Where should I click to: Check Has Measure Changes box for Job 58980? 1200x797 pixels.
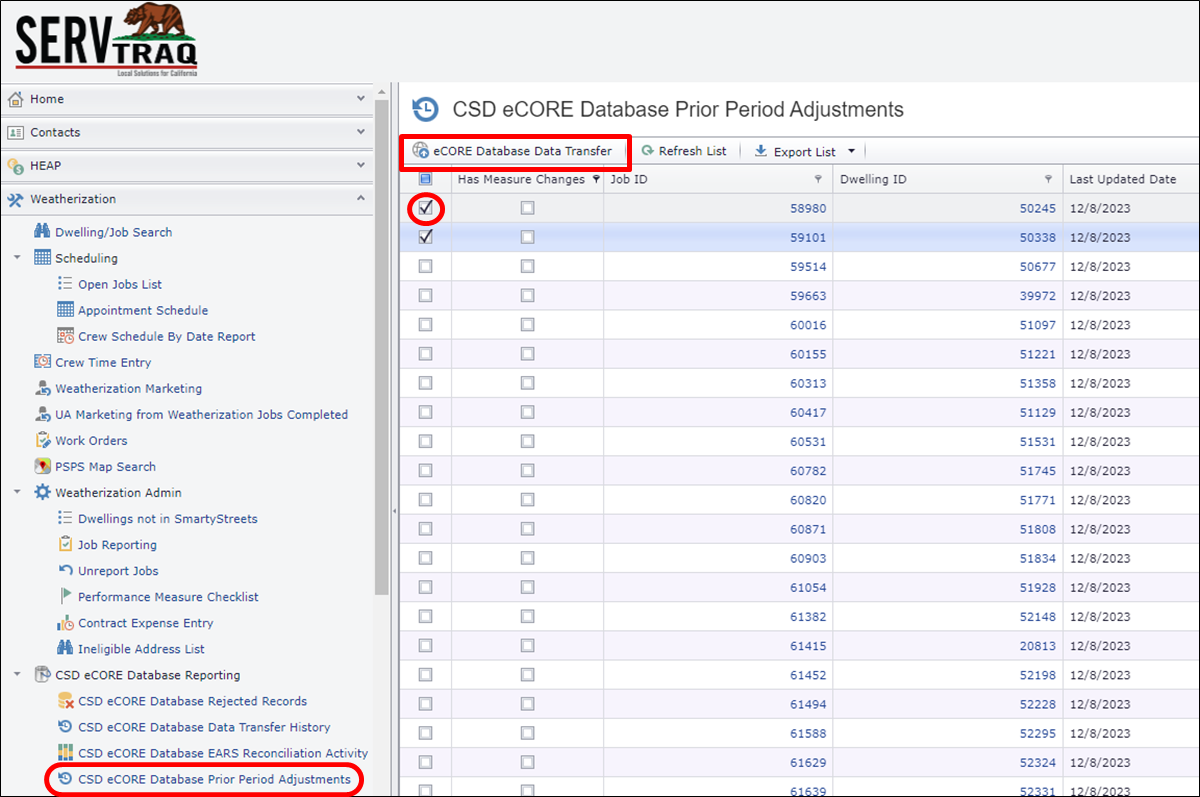[527, 208]
